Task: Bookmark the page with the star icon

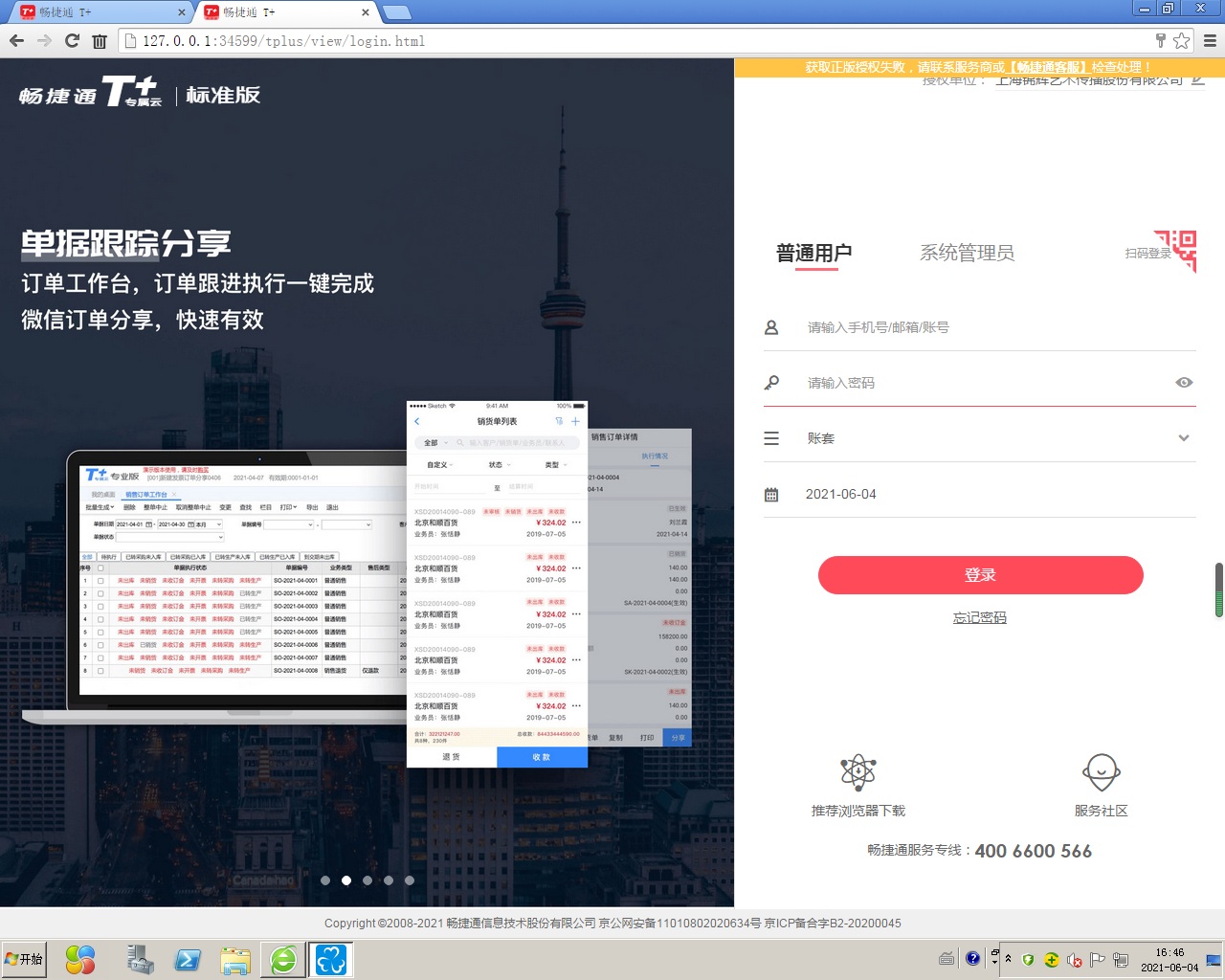Action: [1182, 40]
